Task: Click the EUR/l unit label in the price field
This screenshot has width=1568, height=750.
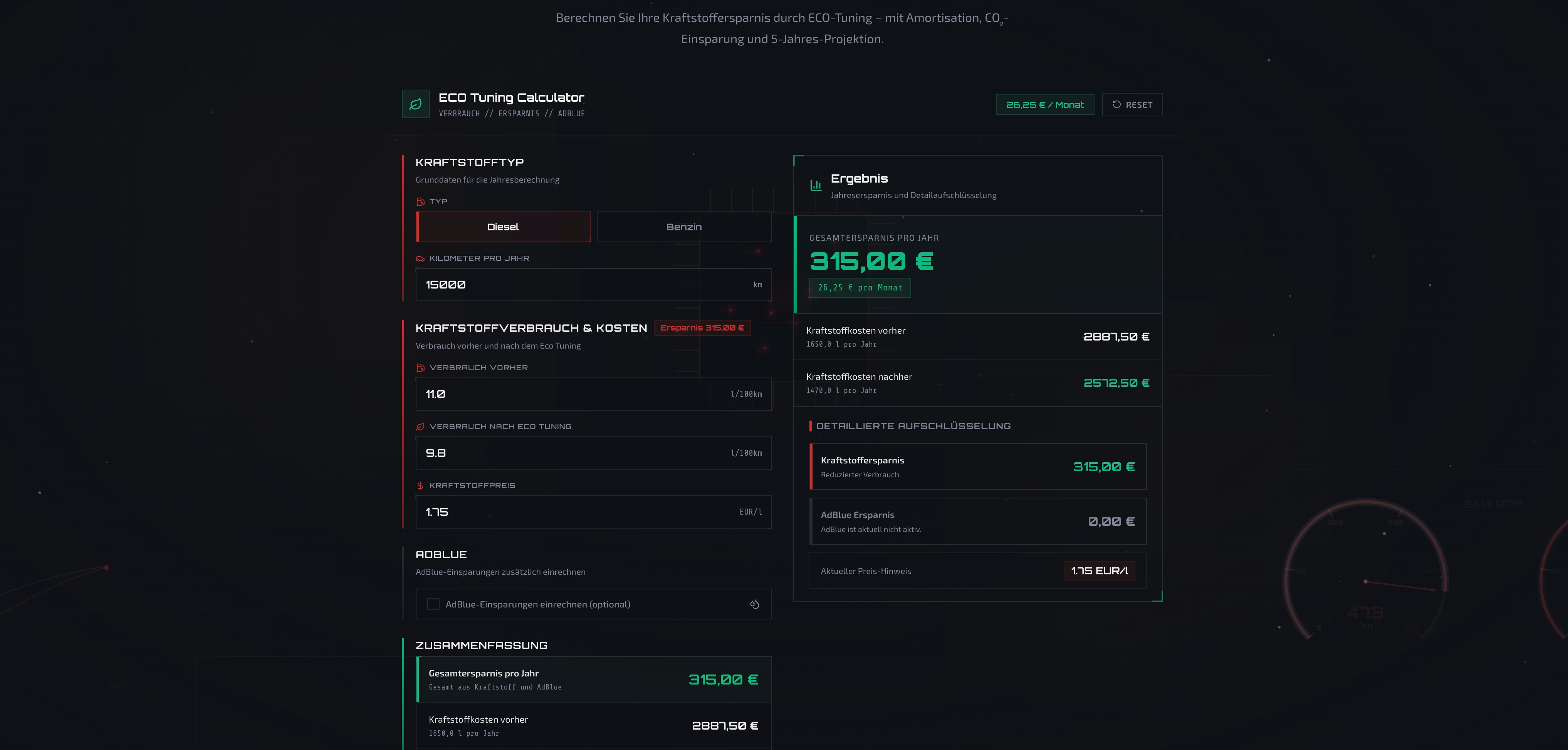Action: (750, 512)
